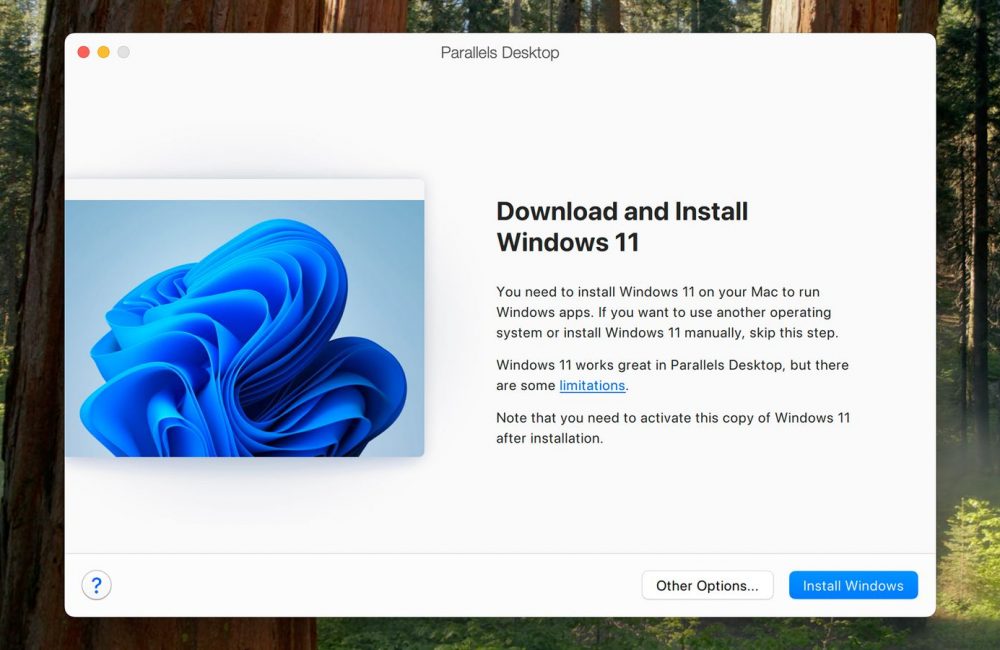Minimize window using the yellow button
The width and height of the screenshot is (1000, 650).
click(104, 52)
